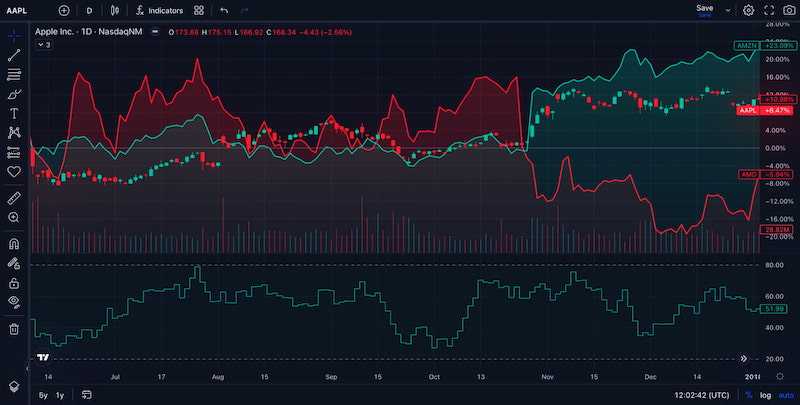This screenshot has height=405, width=800.
Task: Open the candlestick chart style menu
Action: click(x=115, y=10)
